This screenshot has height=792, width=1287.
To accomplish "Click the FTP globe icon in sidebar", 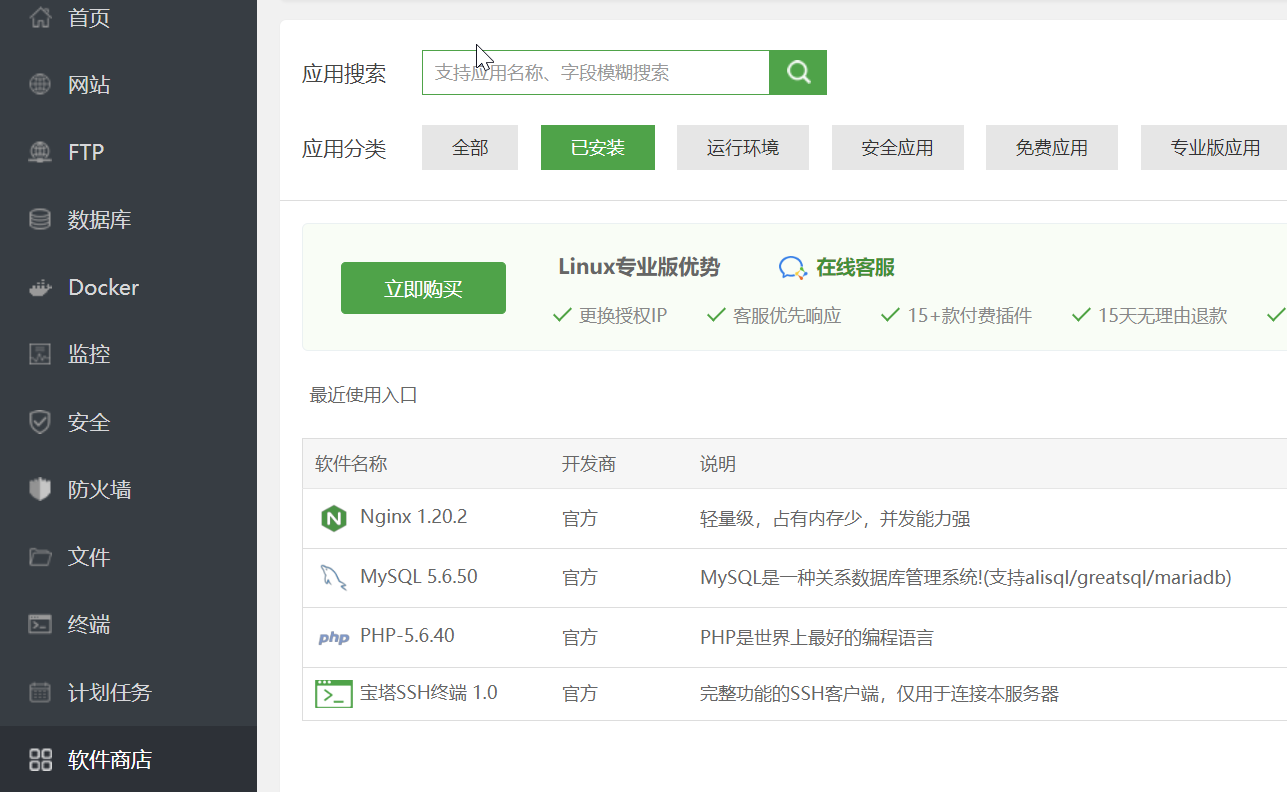I will (40, 152).
